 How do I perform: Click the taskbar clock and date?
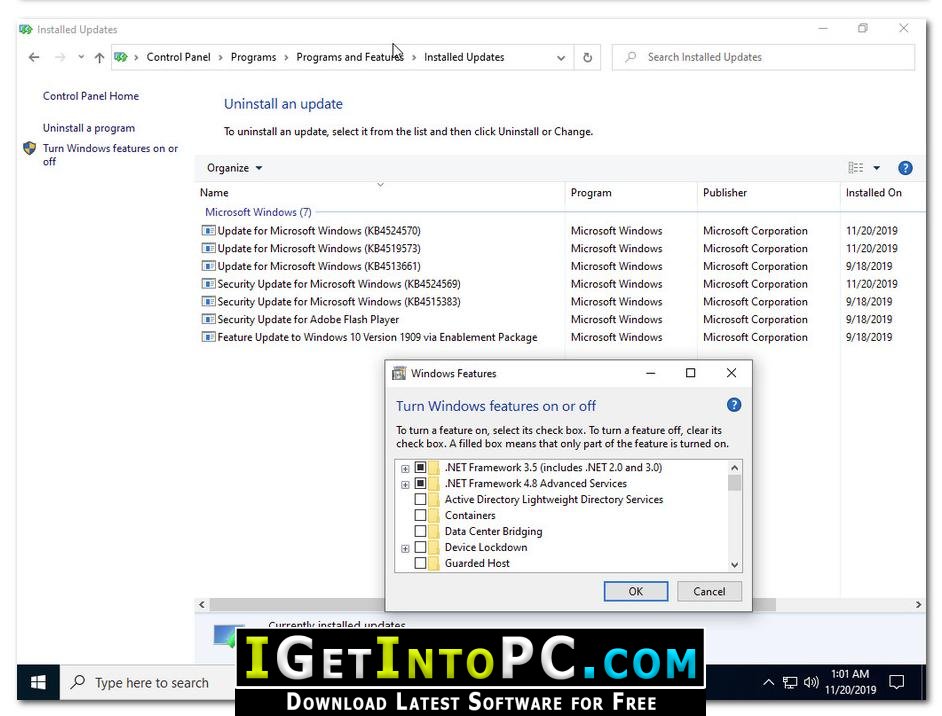click(x=850, y=682)
